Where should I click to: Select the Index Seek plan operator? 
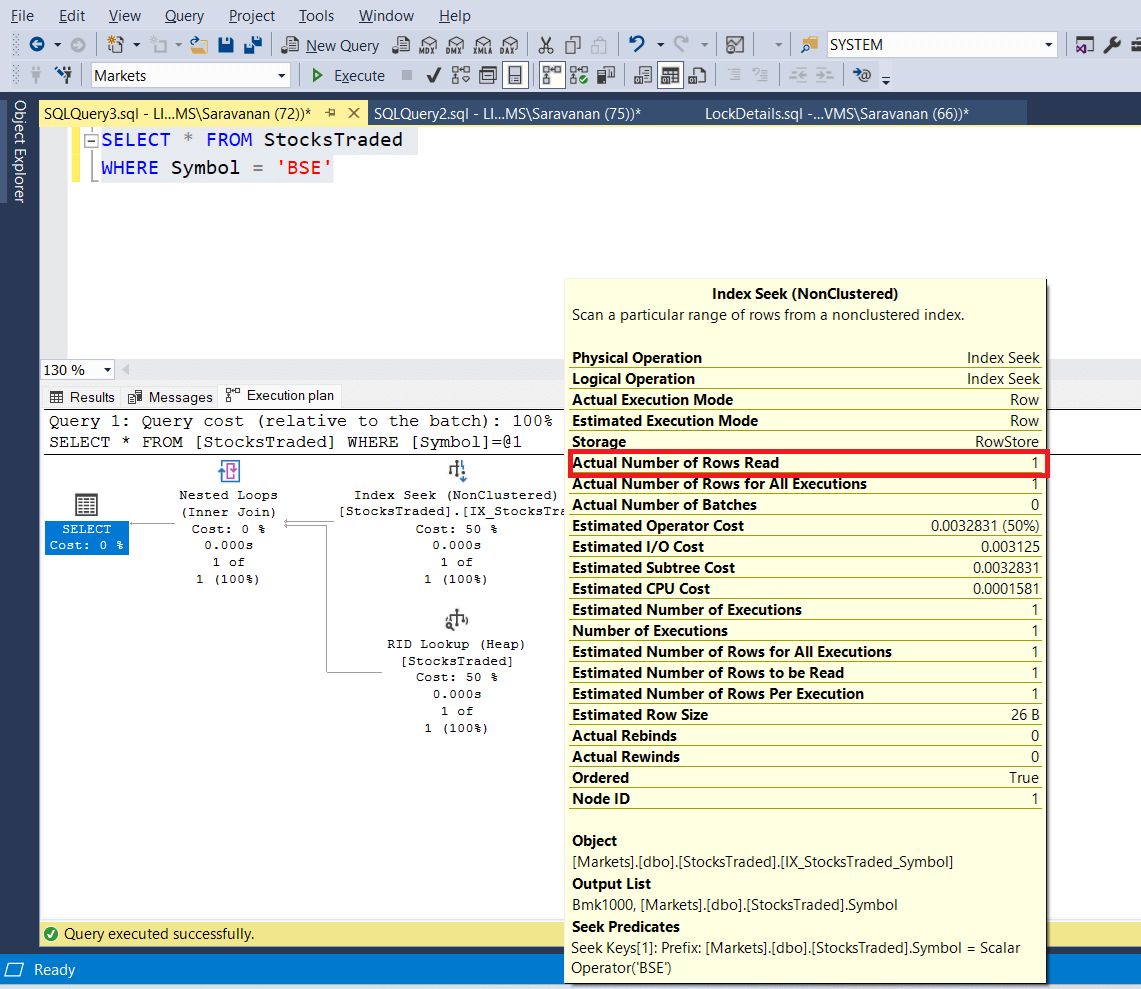coord(457,471)
